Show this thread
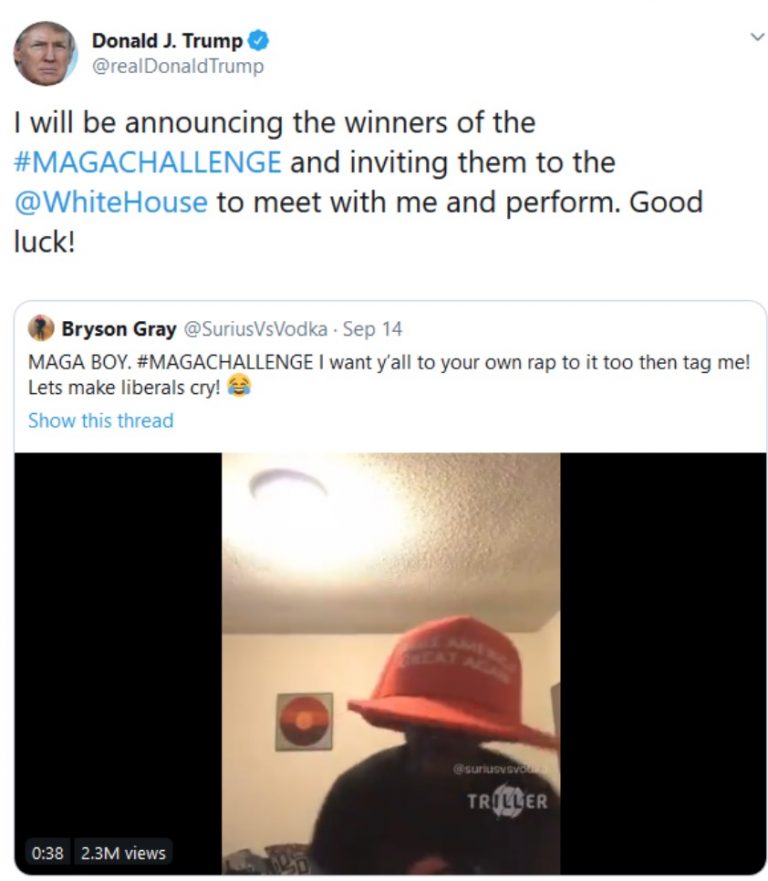Image resolution: width=768 pixels, height=881 pixels. pyautogui.click(x=101, y=420)
